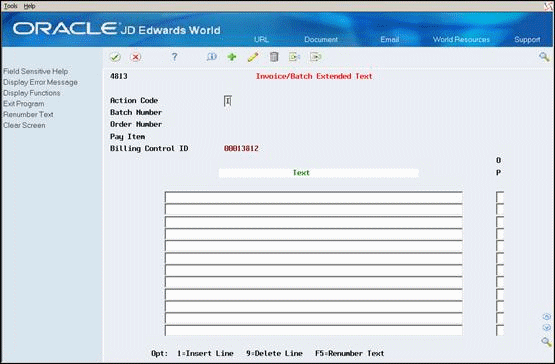
Task: Click the pencil Change icon
Action: [x=253, y=57]
